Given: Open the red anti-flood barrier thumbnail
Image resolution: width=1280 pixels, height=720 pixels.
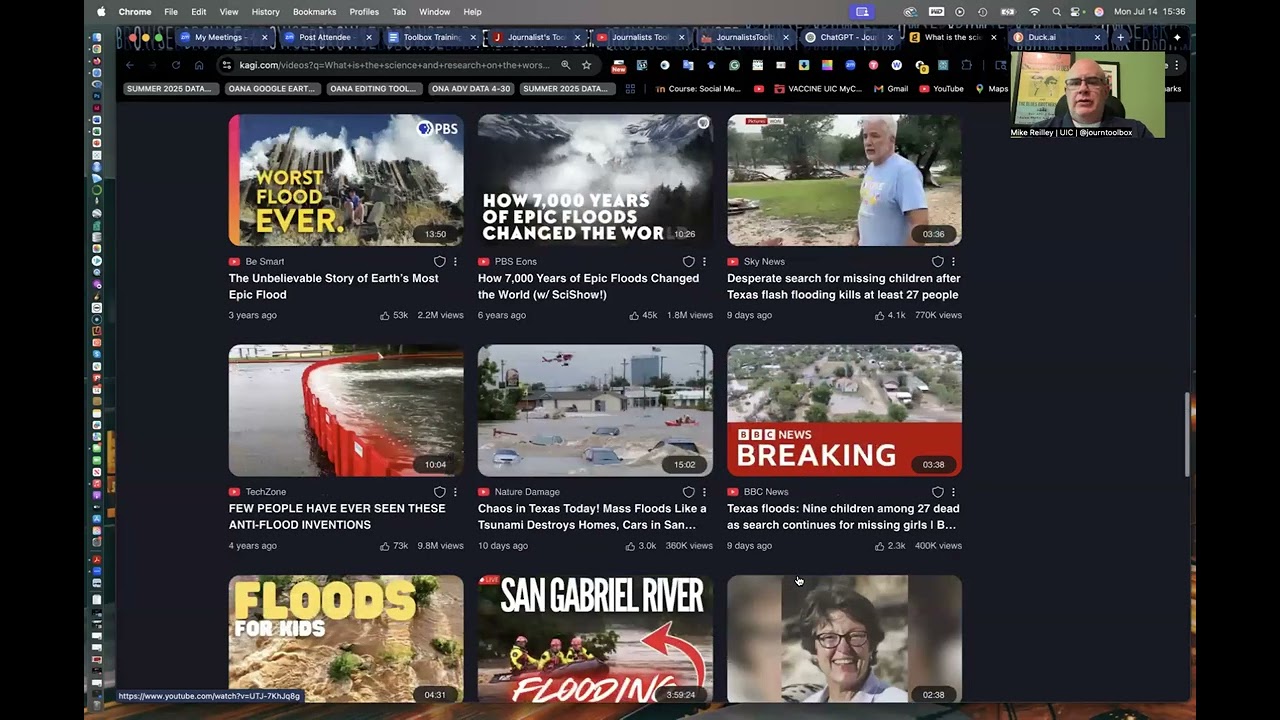Looking at the screenshot, I should click(346, 410).
